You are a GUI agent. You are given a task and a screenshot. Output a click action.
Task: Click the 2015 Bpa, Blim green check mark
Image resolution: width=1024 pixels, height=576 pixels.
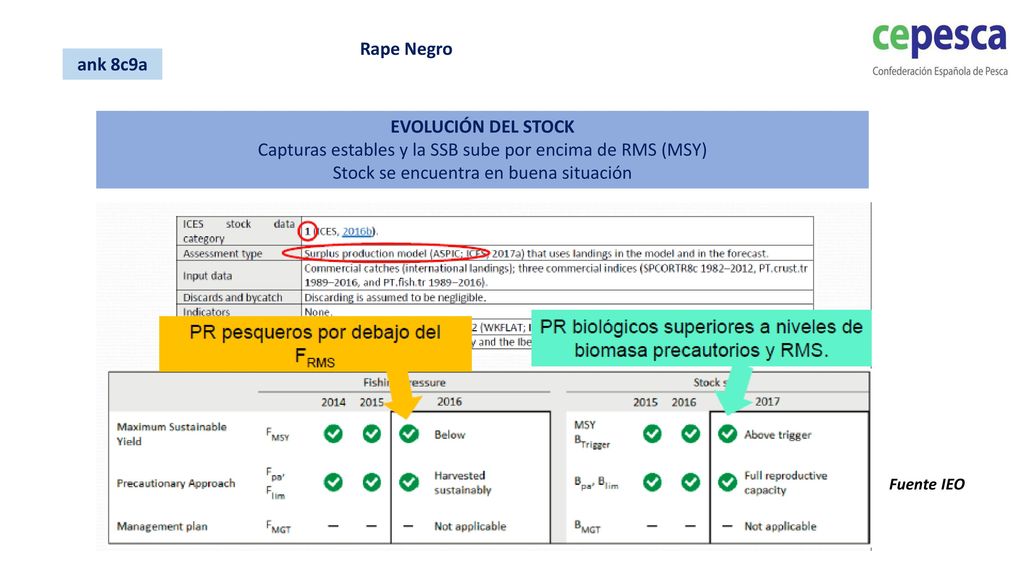tap(652, 482)
